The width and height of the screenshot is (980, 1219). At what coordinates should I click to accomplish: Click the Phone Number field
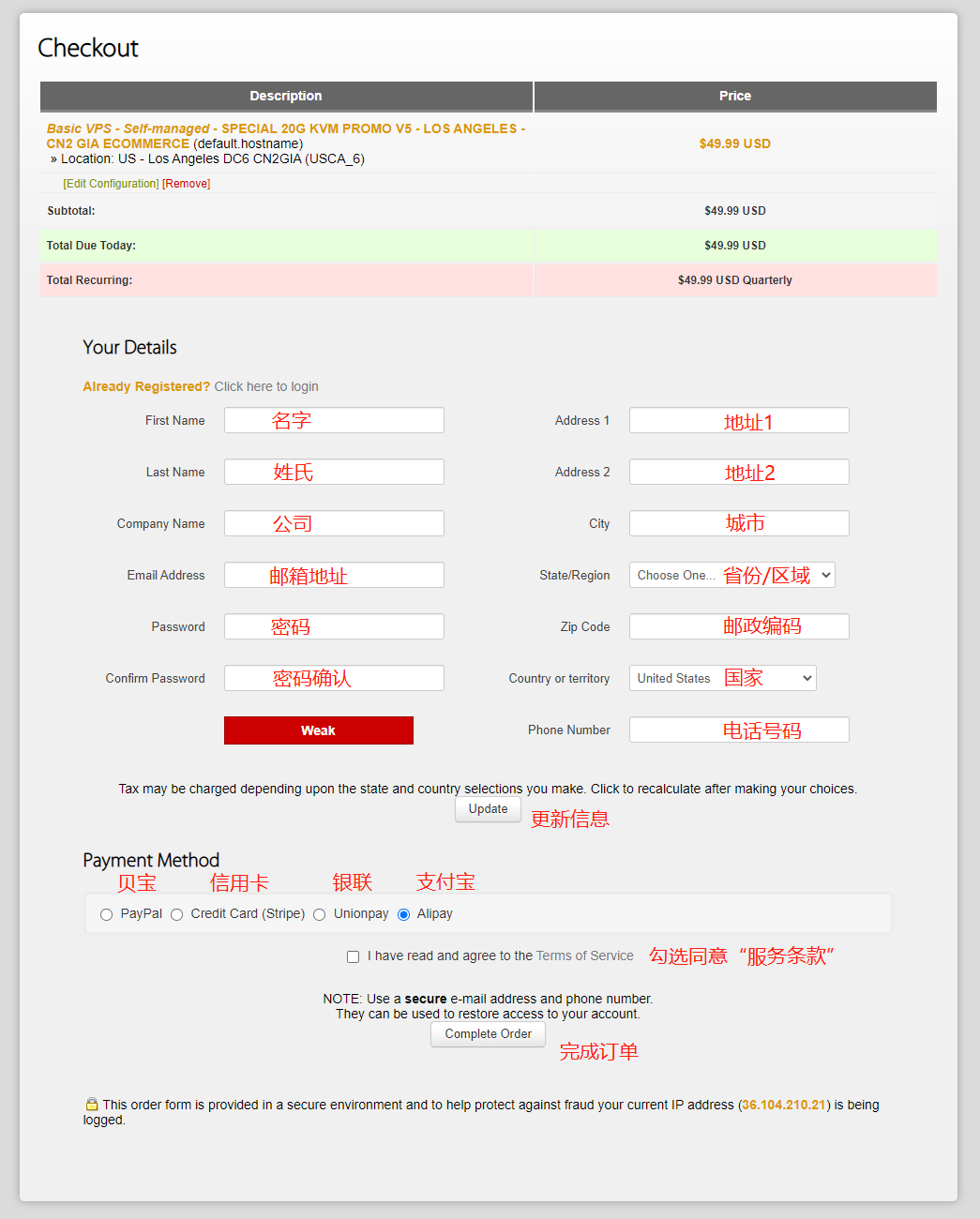point(739,730)
